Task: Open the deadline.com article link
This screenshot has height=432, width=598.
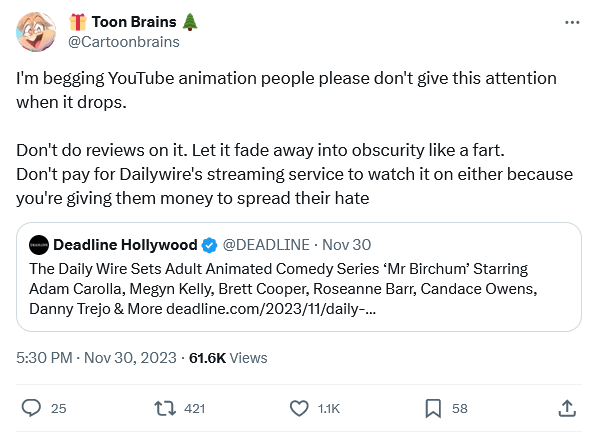Action: click(271, 309)
